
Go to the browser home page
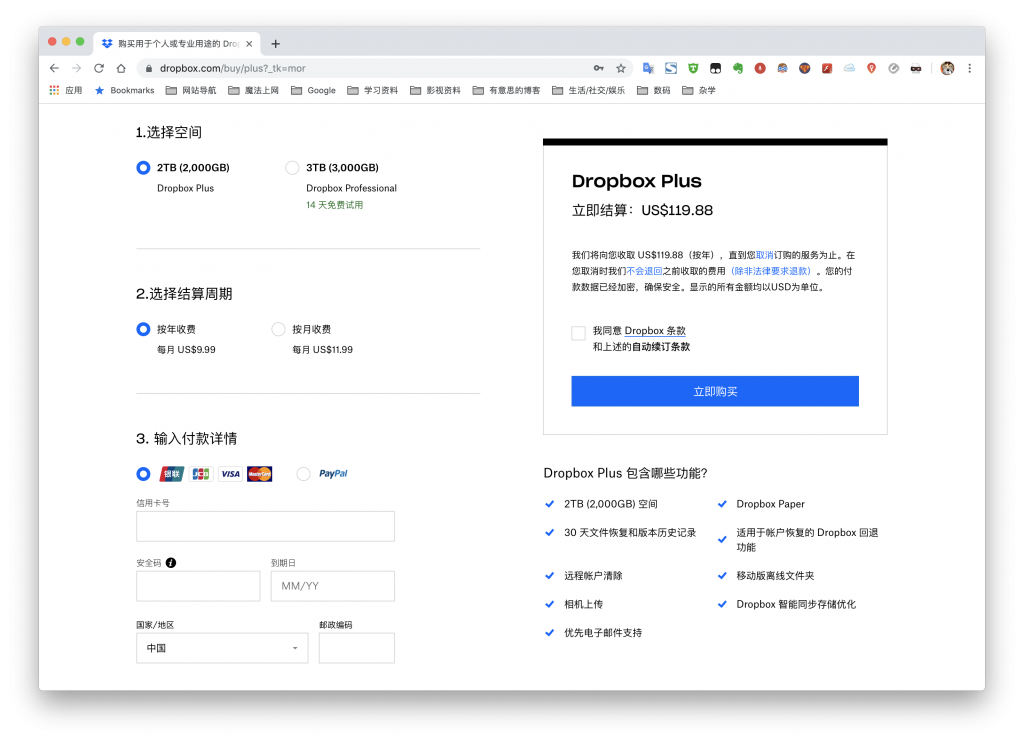pyautogui.click(x=121, y=68)
